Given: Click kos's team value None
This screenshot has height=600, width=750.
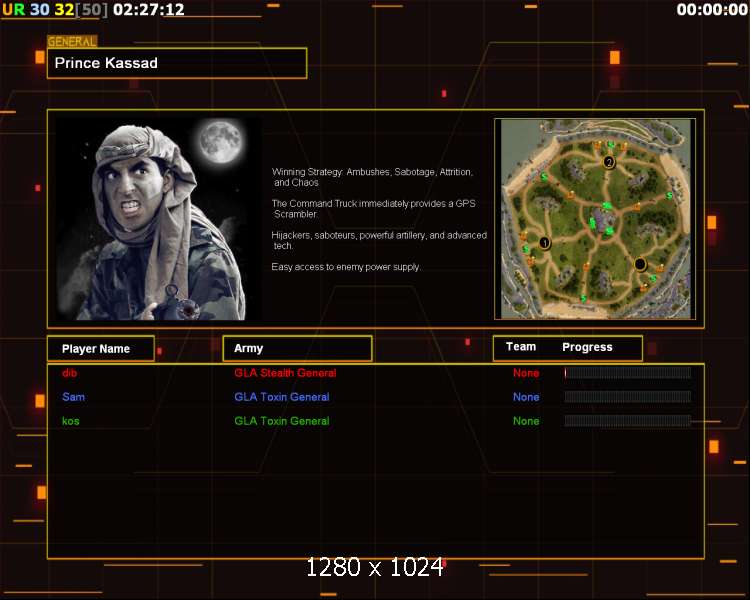Looking at the screenshot, I should (526, 421).
